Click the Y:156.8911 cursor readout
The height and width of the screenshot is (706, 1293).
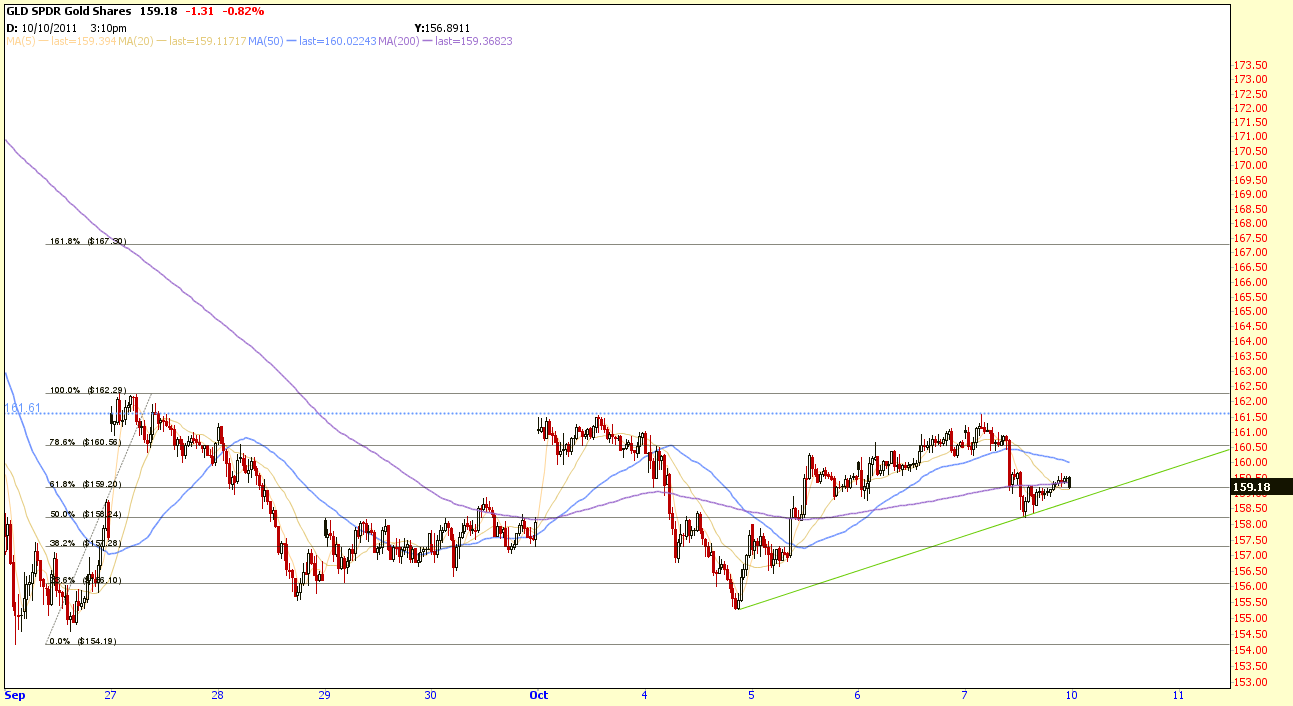click(442, 28)
